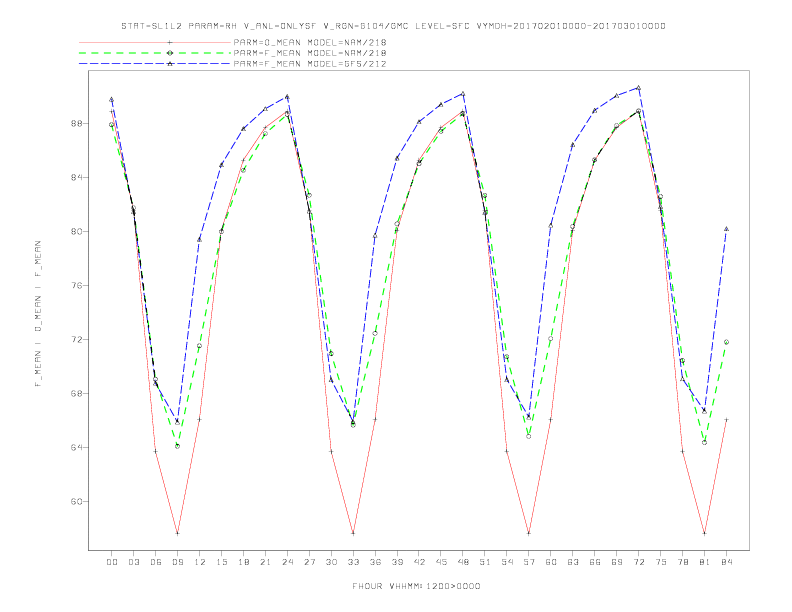Click y-axis tick label 88
The image size is (792, 612).
pos(75,123)
